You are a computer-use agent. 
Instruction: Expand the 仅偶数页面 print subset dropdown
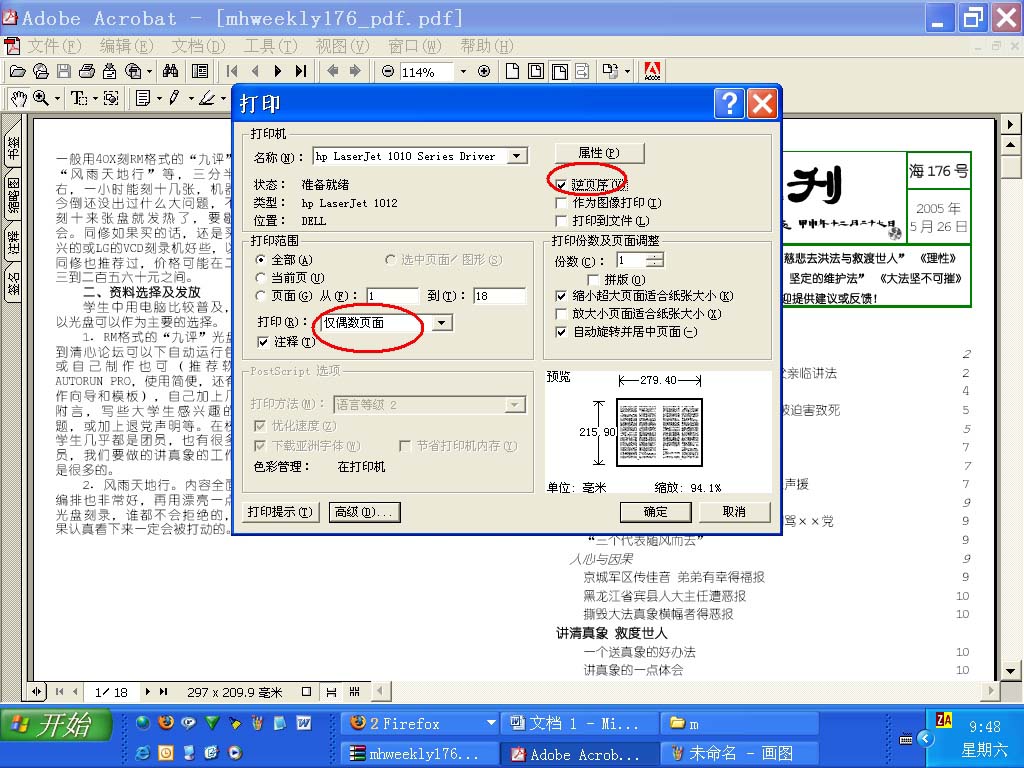[x=441, y=323]
